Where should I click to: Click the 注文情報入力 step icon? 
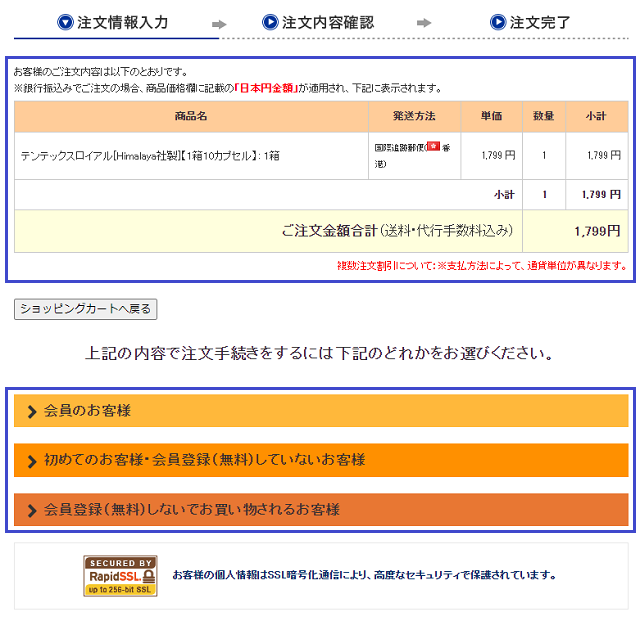(65, 22)
